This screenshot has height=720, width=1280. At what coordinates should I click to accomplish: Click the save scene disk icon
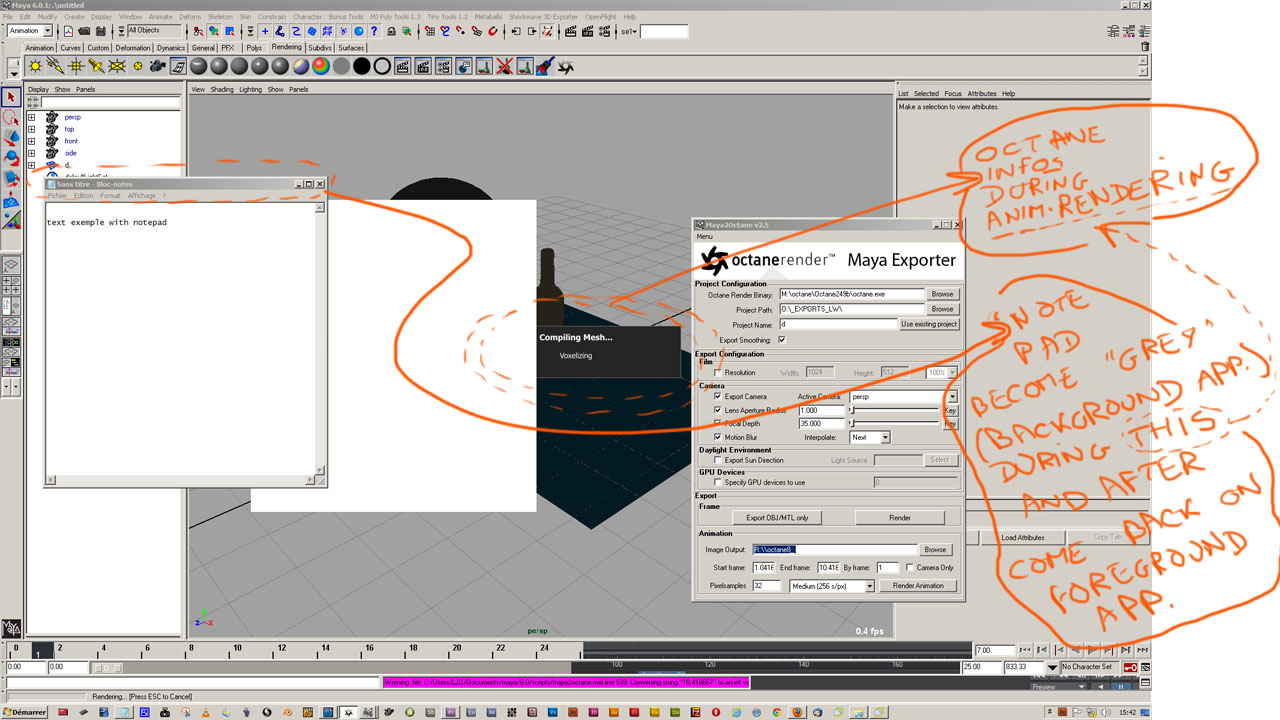tap(101, 31)
